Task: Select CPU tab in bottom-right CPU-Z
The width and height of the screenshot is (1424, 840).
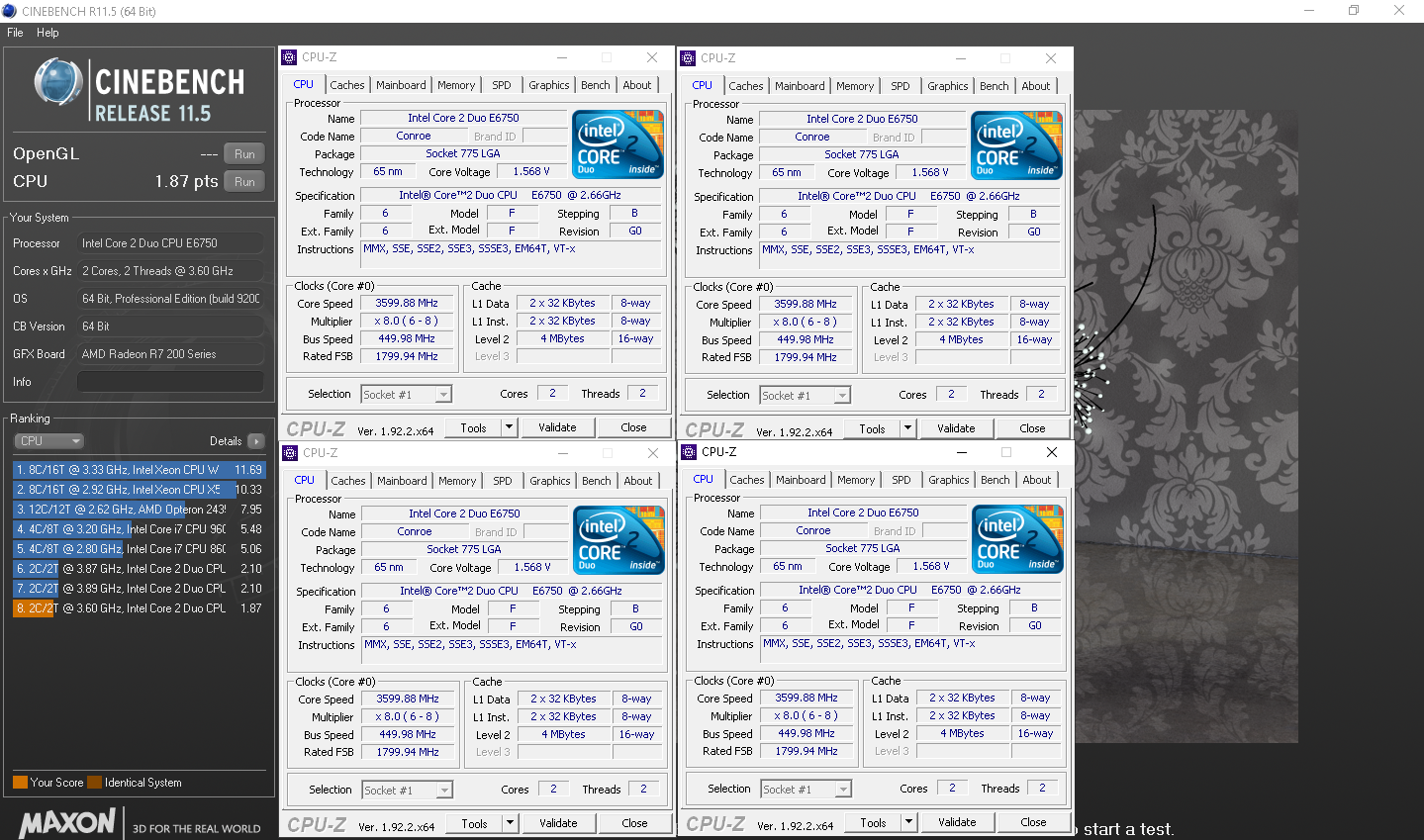Action: tap(704, 479)
